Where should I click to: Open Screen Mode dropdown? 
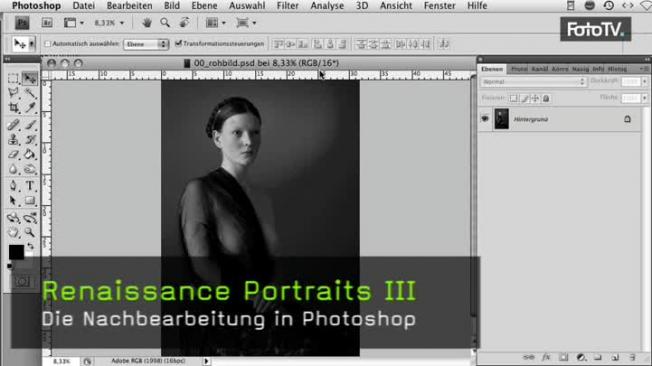click(246, 23)
